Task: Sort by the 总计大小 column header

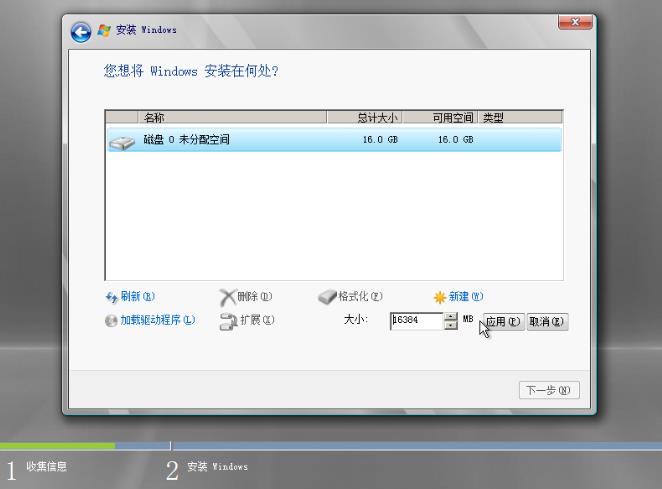Action: pyautogui.click(x=364, y=118)
